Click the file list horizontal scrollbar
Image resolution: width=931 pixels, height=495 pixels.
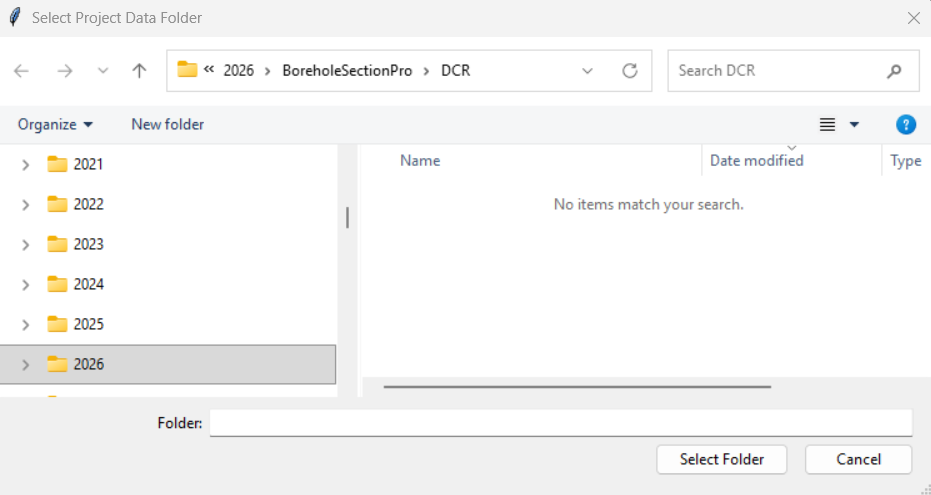click(x=577, y=386)
